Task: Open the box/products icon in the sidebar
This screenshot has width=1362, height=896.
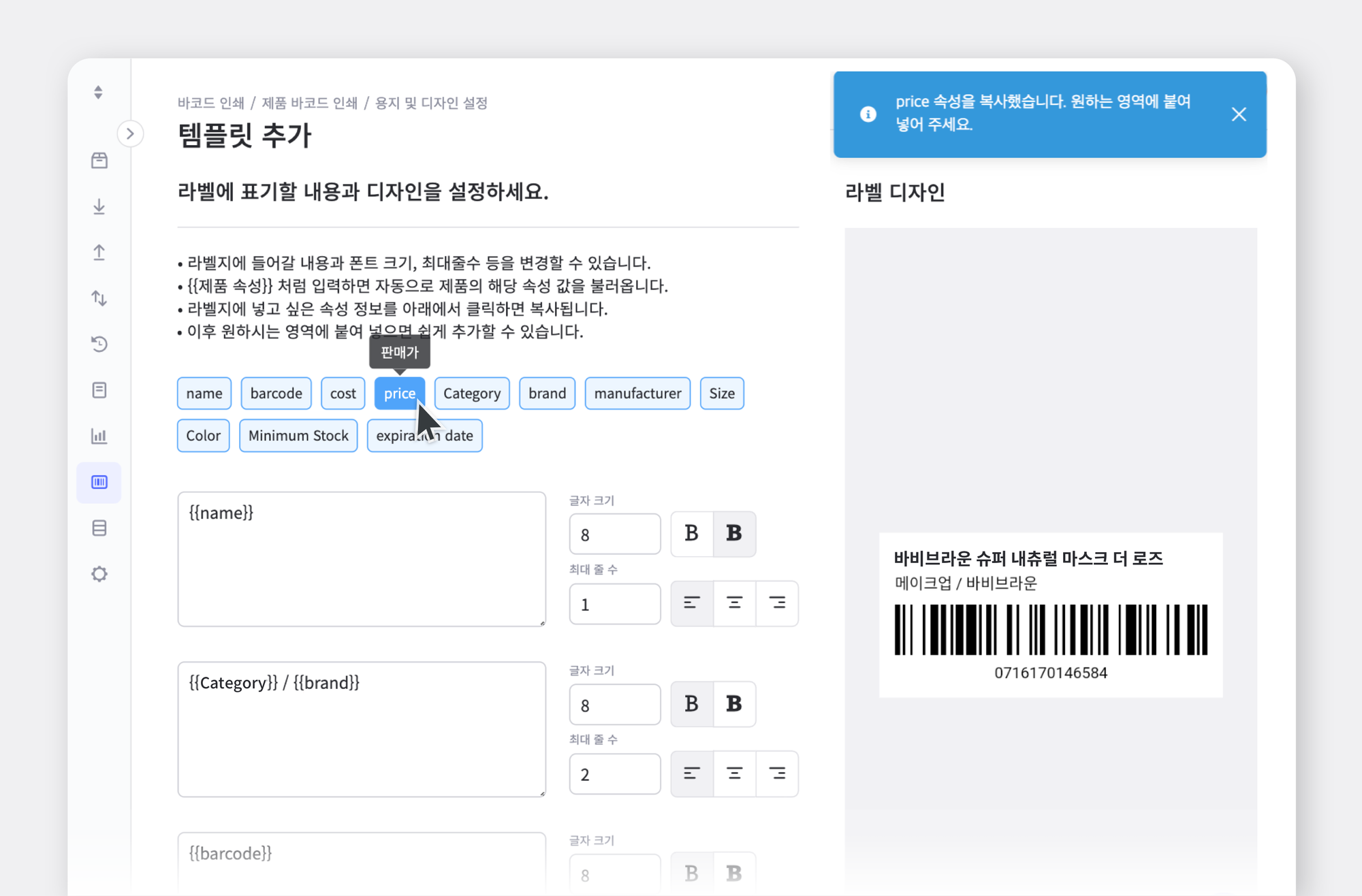Action: point(99,160)
